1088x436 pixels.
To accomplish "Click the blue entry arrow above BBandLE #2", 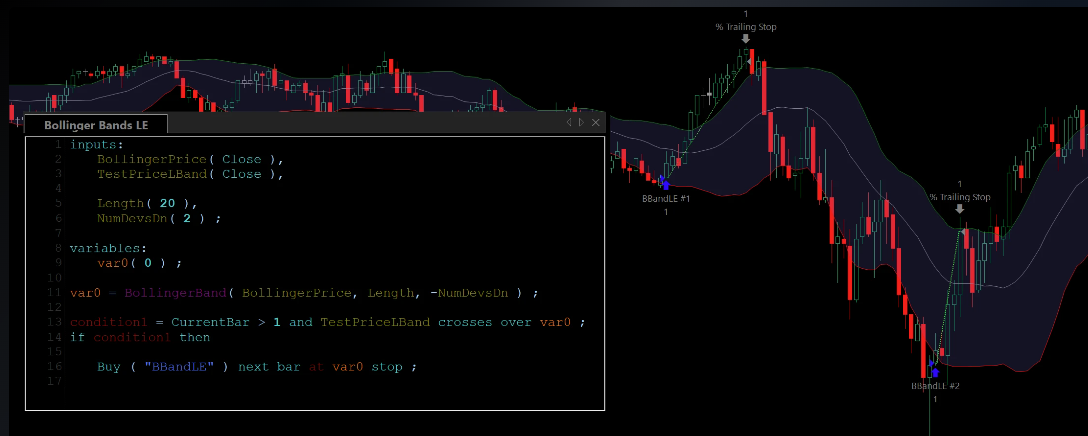I will pos(935,372).
